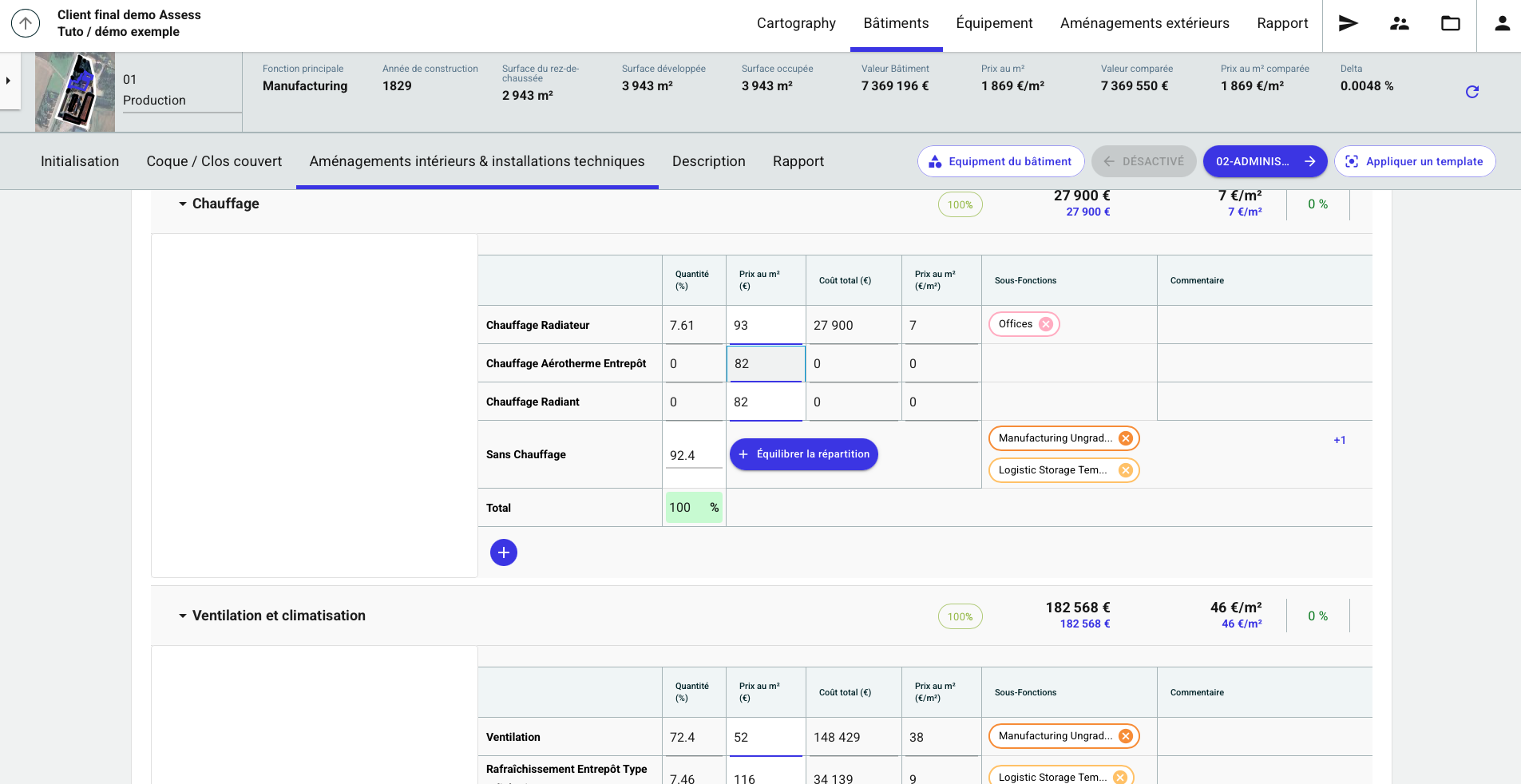Click the building aerial thumbnail
Viewport: 1521px width, 784px height.
[x=75, y=92]
